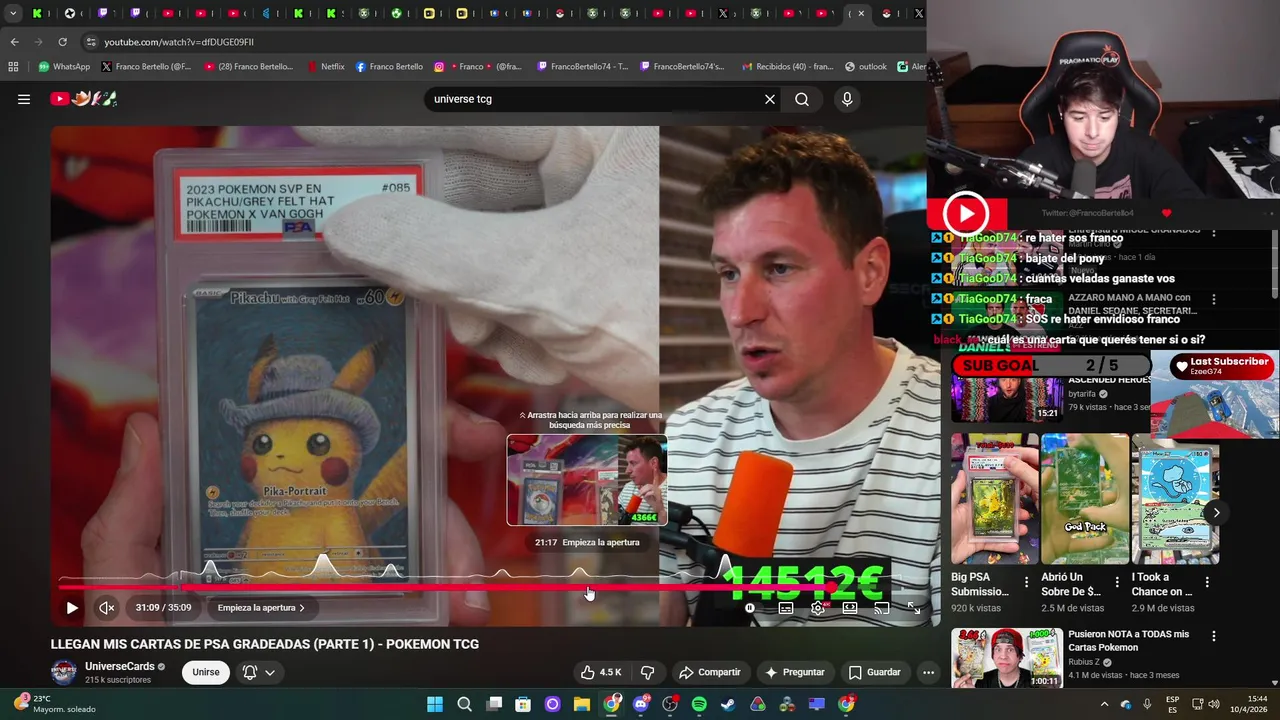Click the Unirse membership button
This screenshot has height=720, width=1280.
coord(206,672)
